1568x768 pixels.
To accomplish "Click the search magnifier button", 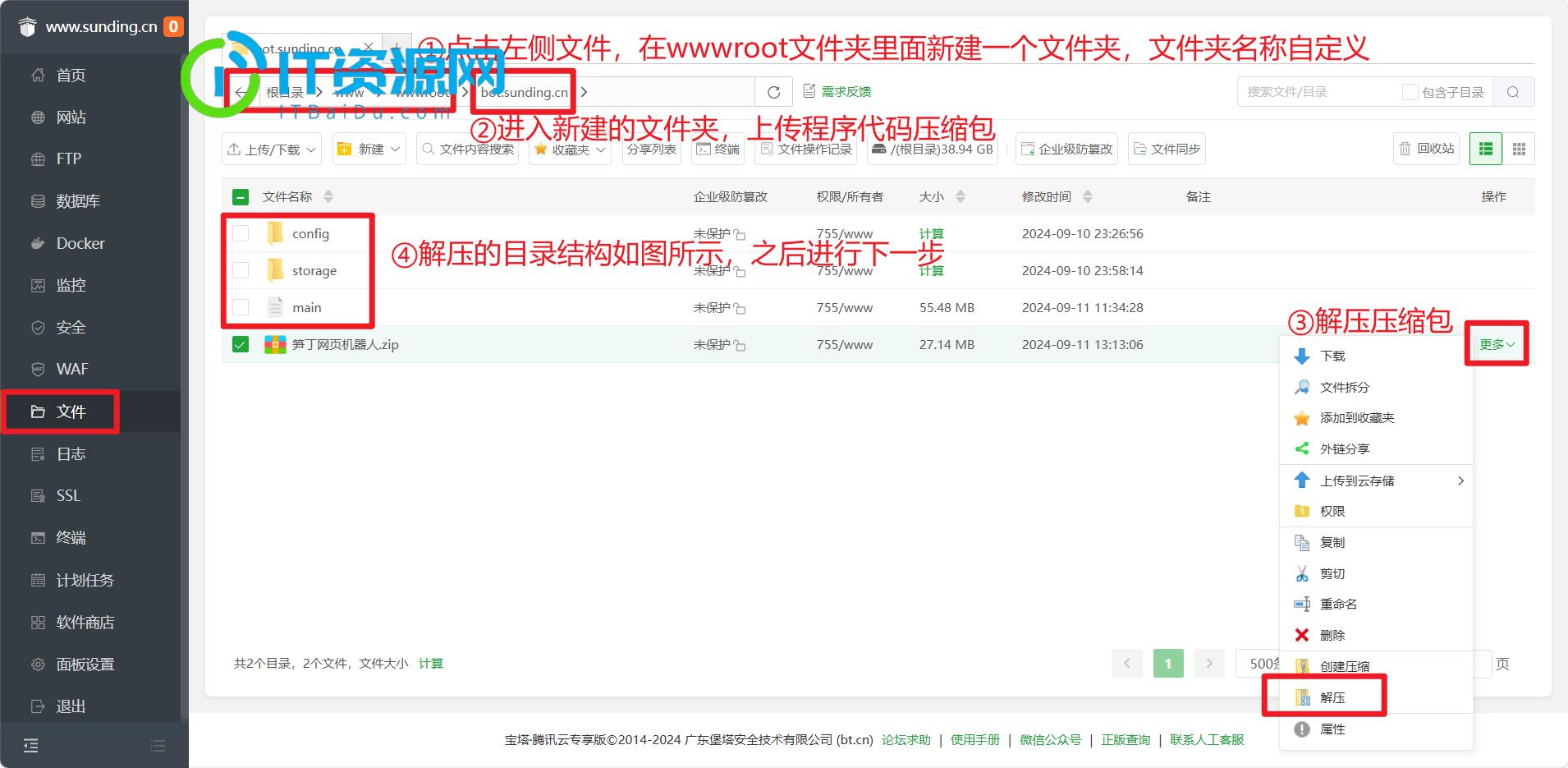I will coord(1513,92).
